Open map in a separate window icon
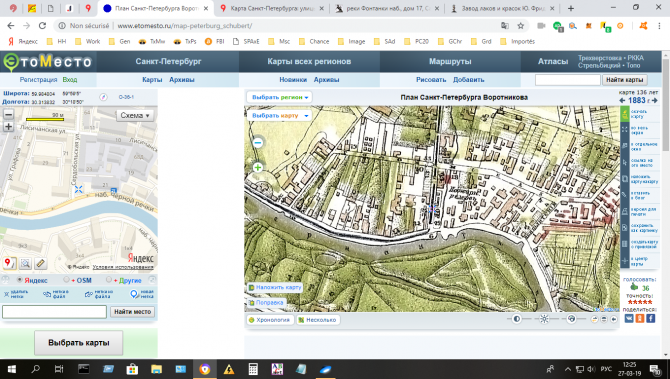This screenshot has height=379, width=670. pyautogui.click(x=625, y=146)
